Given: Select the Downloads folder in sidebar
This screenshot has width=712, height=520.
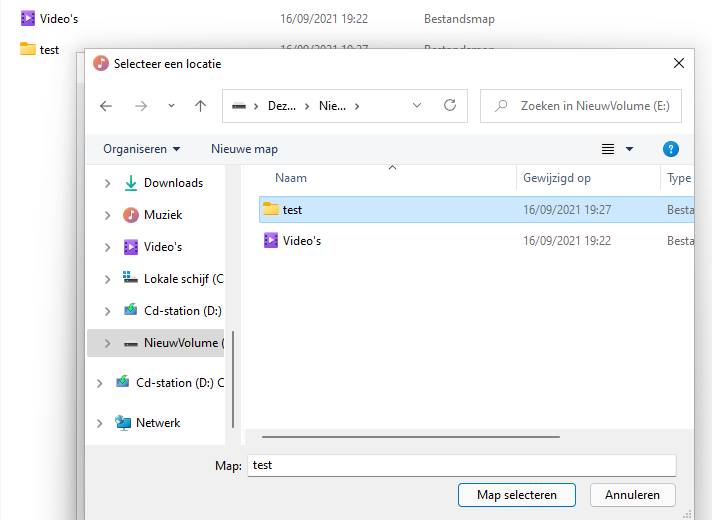Looking at the screenshot, I should tap(173, 183).
